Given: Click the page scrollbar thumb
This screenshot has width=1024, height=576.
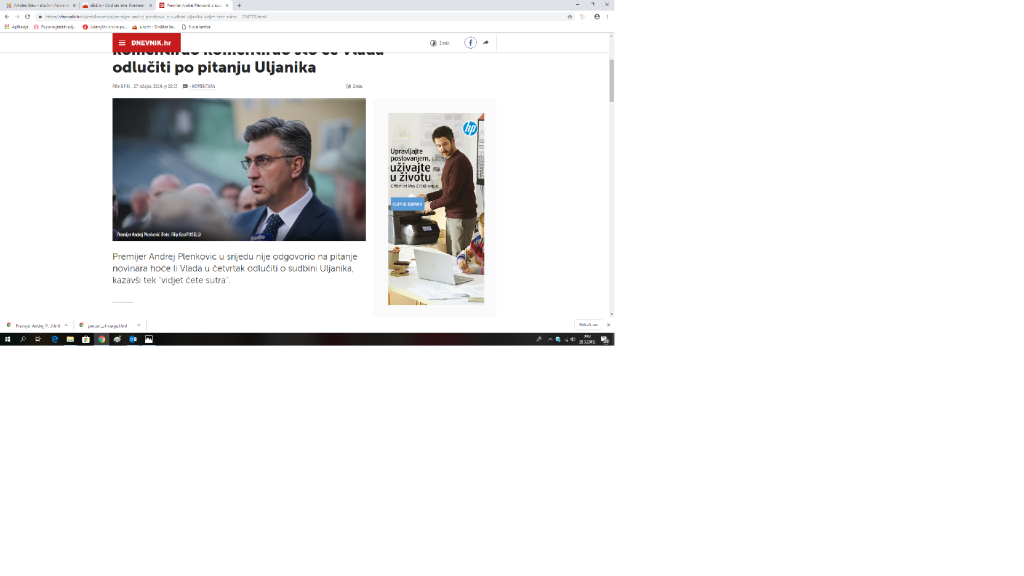Looking at the screenshot, I should tap(611, 80).
